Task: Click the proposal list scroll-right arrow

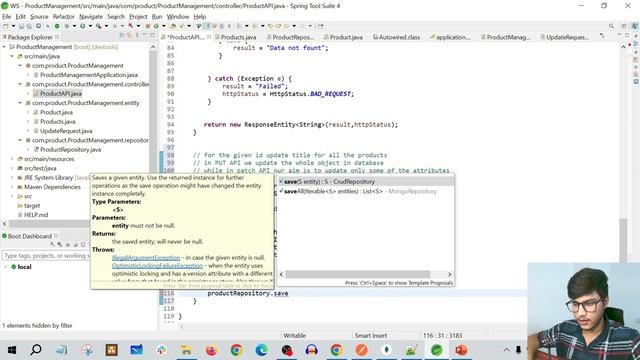Action: click(x=450, y=274)
